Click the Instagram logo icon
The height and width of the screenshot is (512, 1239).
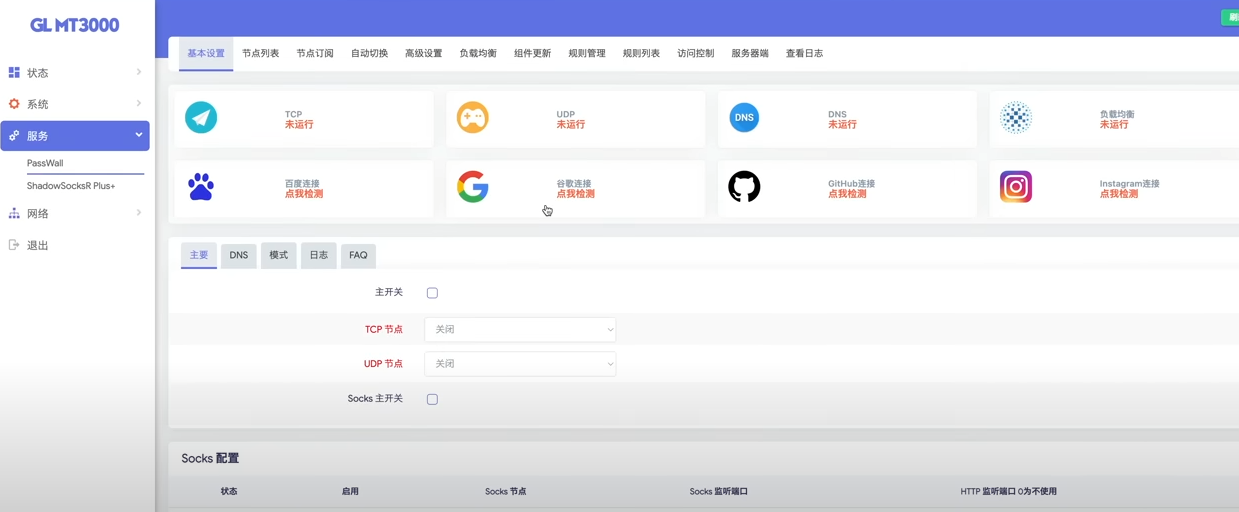coord(1016,187)
